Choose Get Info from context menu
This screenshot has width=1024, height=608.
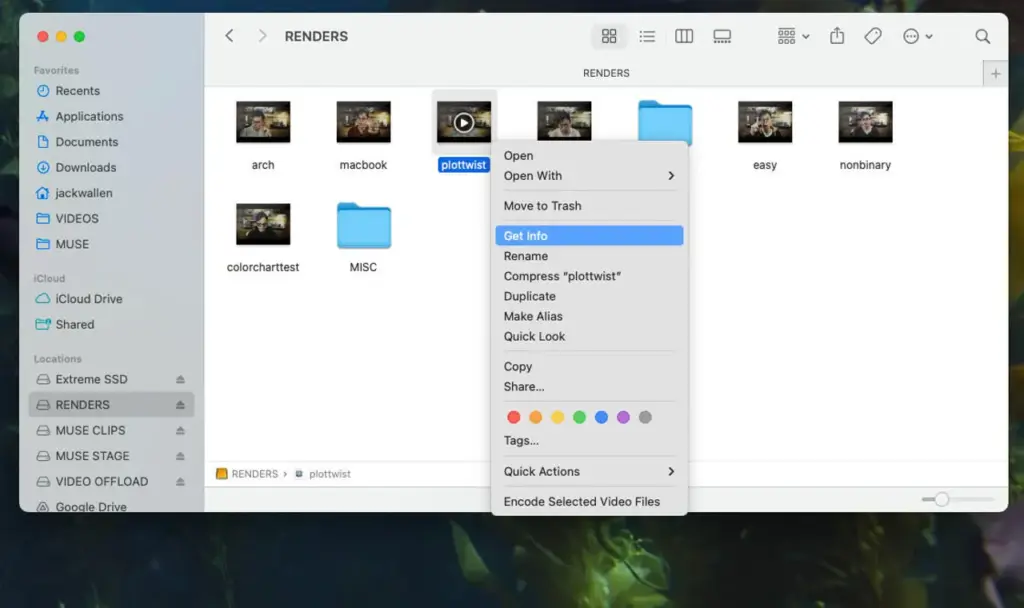589,236
